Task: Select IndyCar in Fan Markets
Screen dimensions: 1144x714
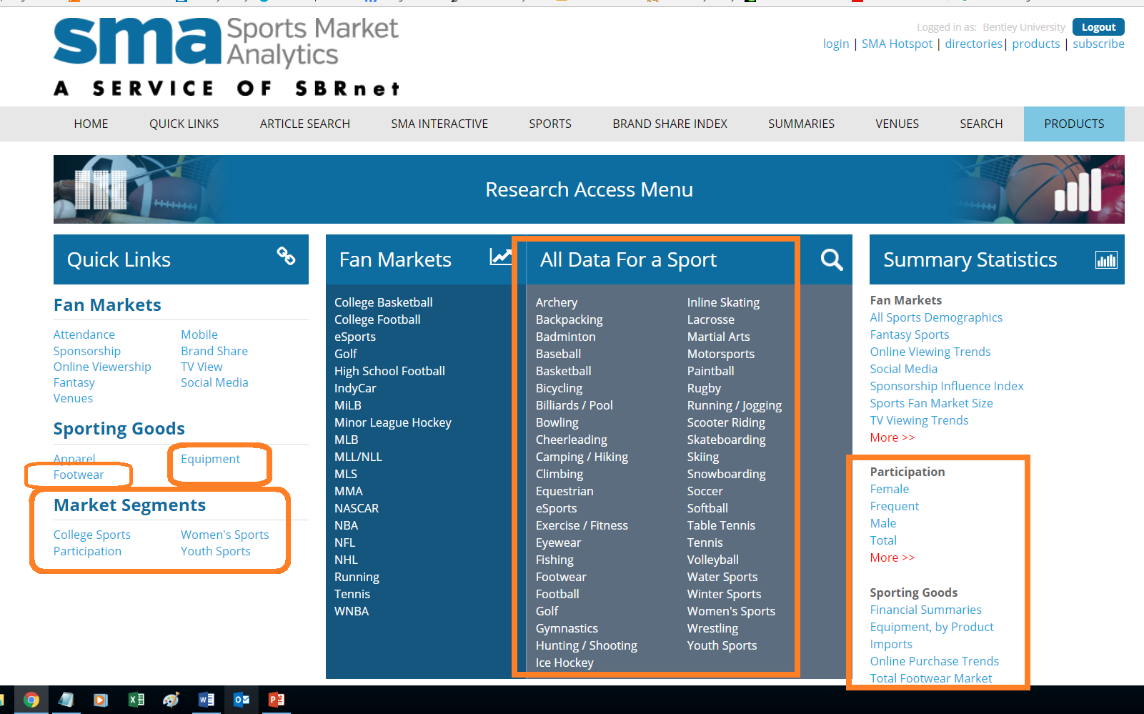Action: point(355,388)
